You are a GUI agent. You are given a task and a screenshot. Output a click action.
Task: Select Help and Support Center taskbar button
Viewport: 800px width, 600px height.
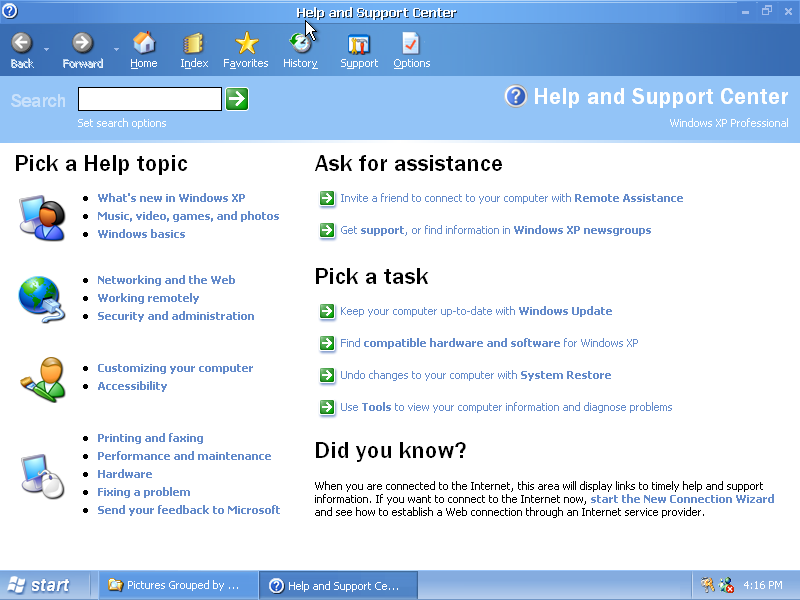[339, 585]
